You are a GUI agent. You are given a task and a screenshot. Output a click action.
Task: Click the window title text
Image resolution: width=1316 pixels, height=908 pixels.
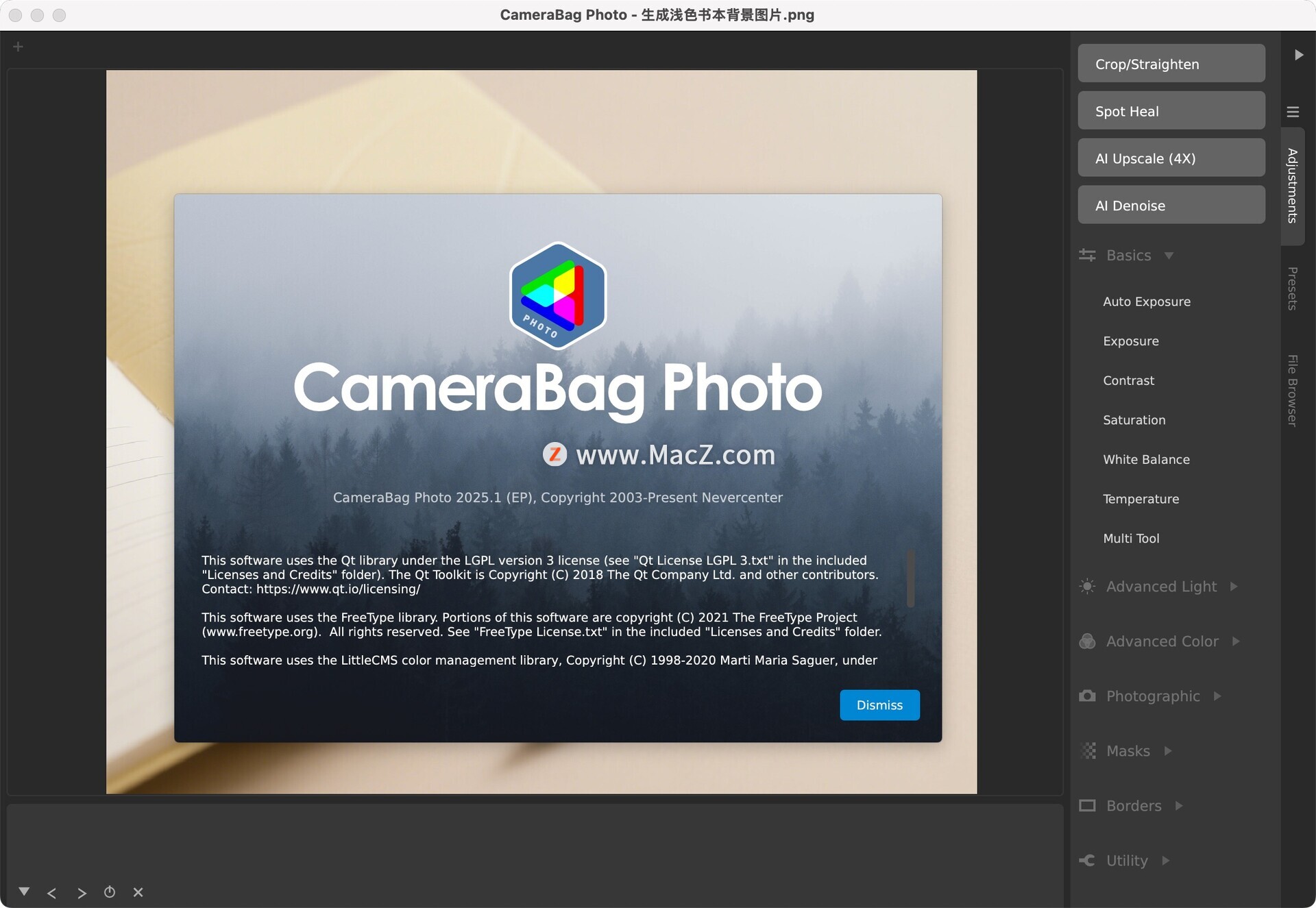657,15
